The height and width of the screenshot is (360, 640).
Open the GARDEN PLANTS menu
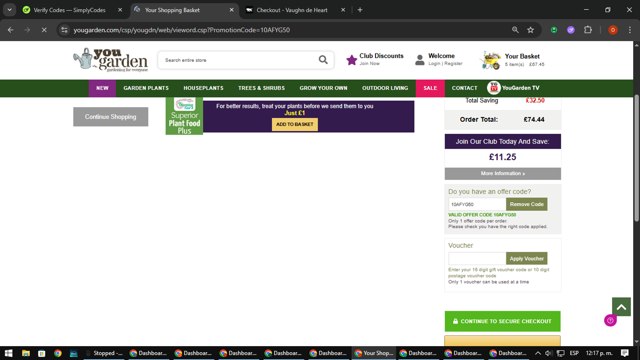pos(146,88)
